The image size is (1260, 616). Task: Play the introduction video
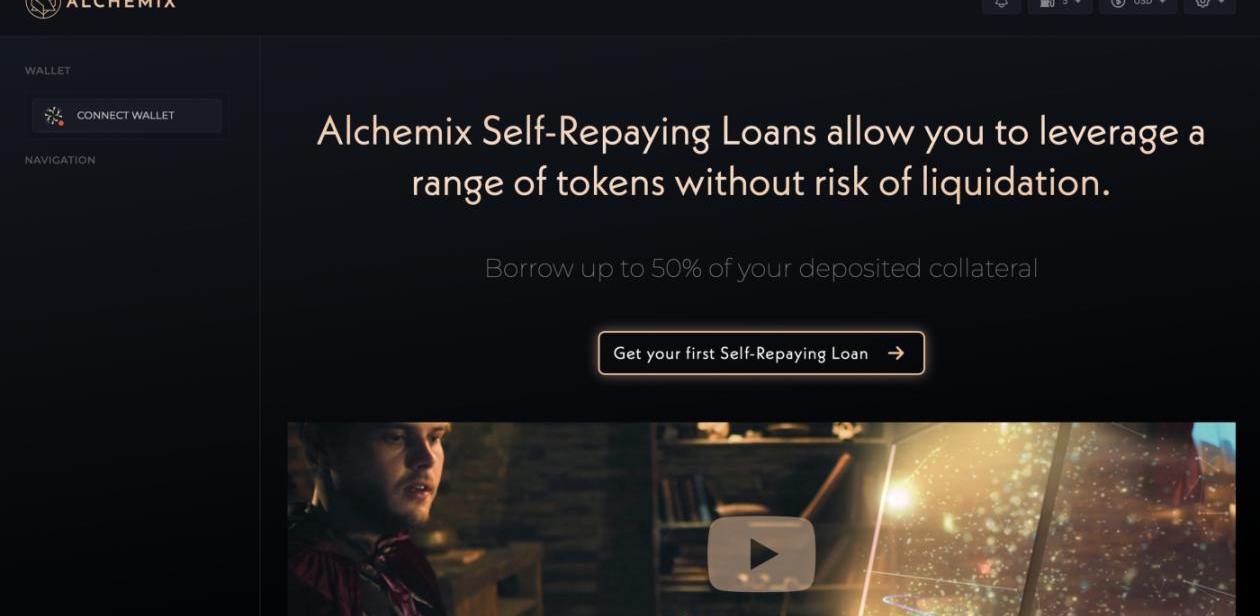761,553
